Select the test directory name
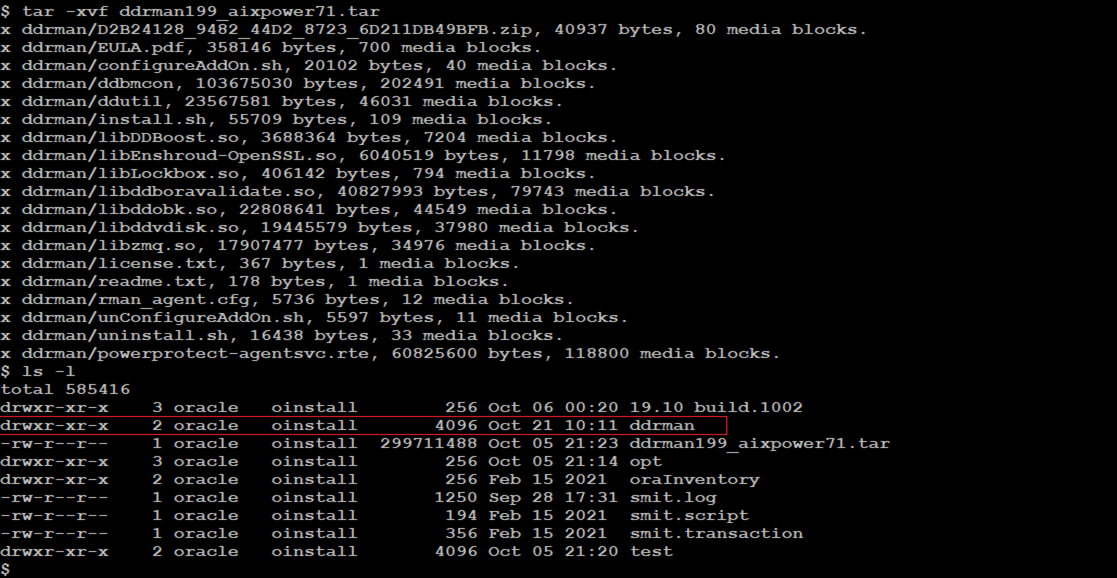1117x578 pixels. click(651, 552)
